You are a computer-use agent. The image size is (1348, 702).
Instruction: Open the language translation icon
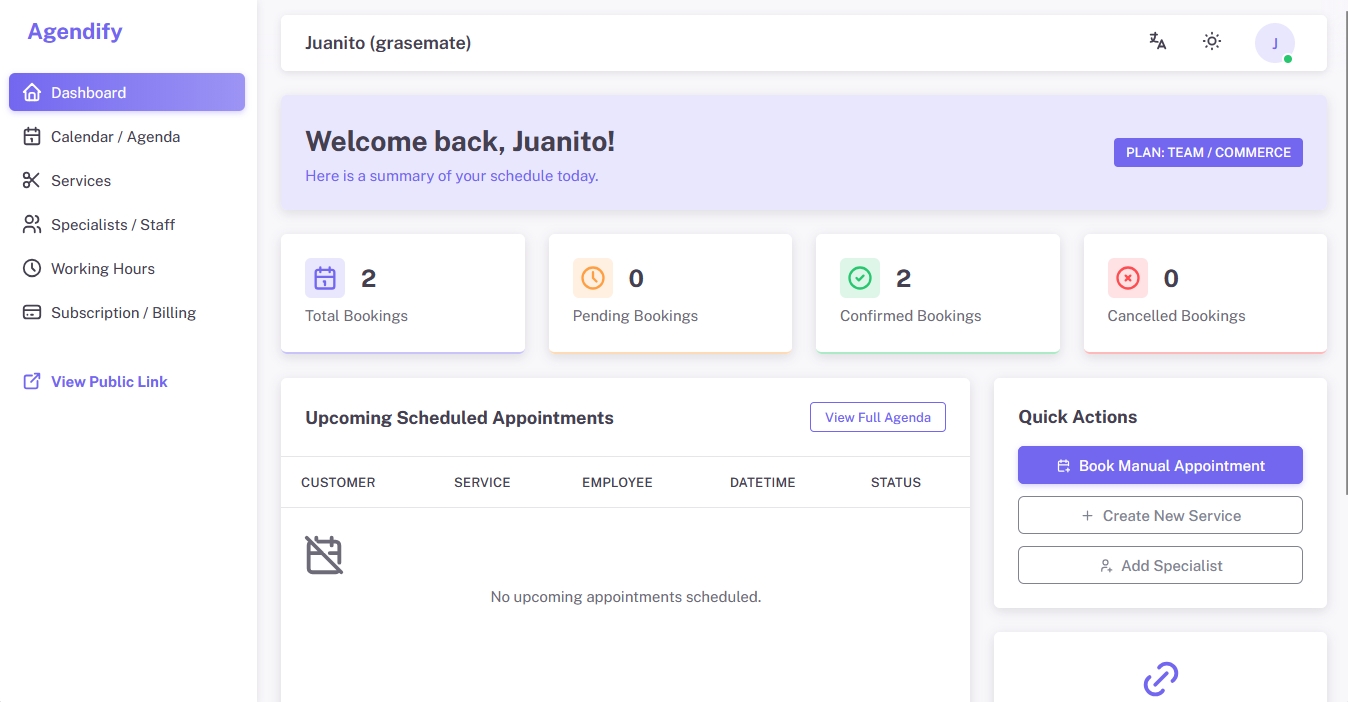tap(1158, 41)
